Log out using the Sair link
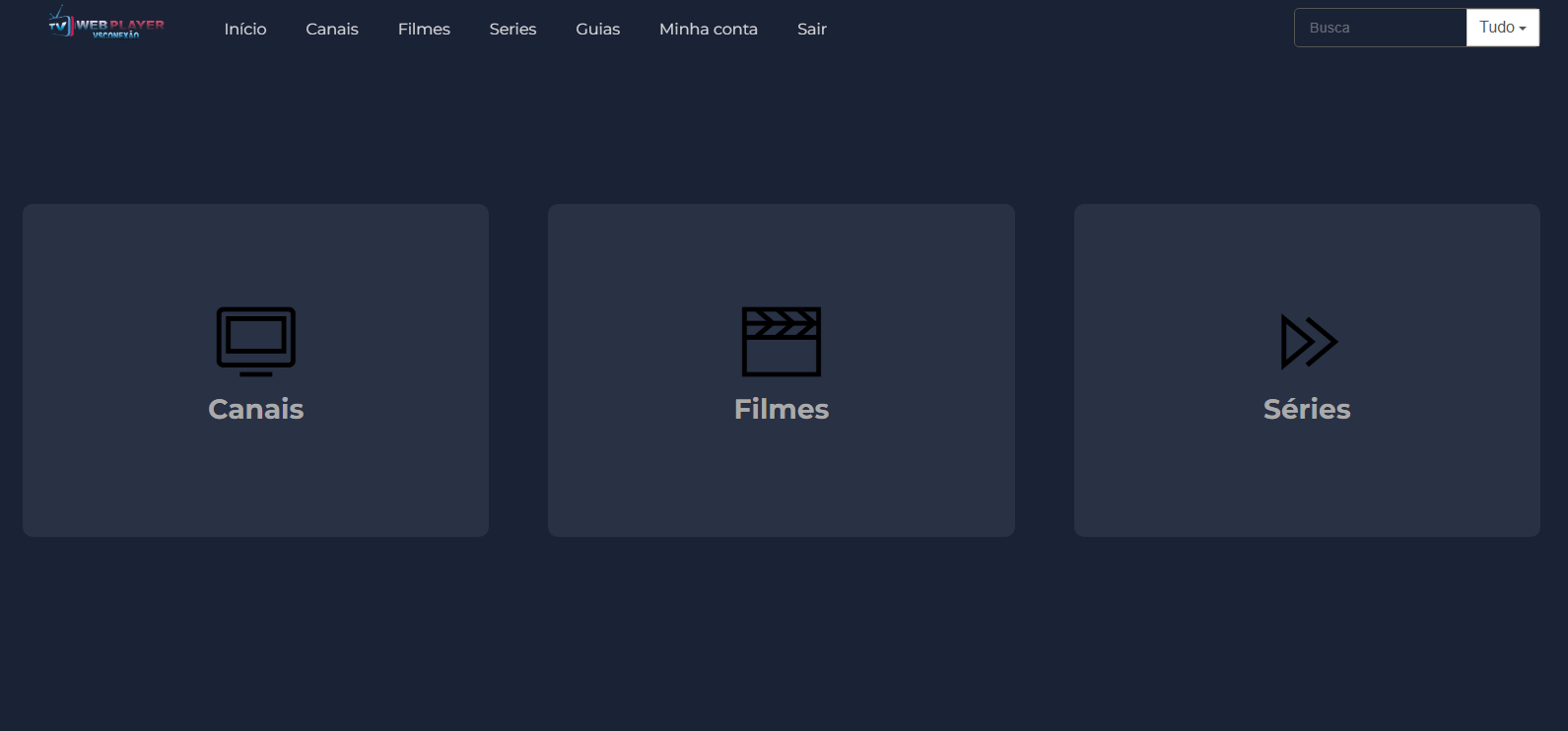Screen dimensions: 1568x731 (x=811, y=30)
